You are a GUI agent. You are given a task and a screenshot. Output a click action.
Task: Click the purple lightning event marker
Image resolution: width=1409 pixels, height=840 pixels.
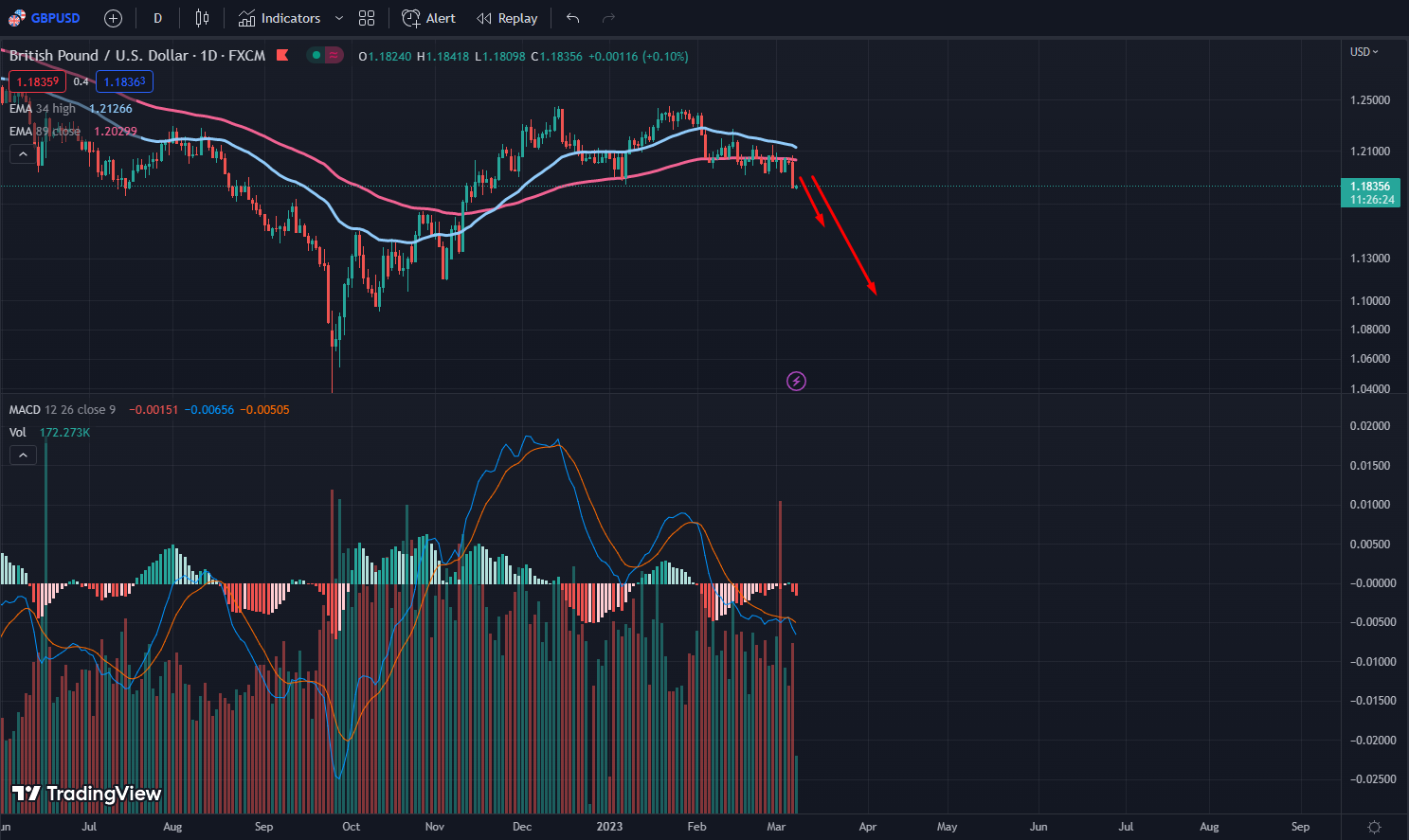796,382
